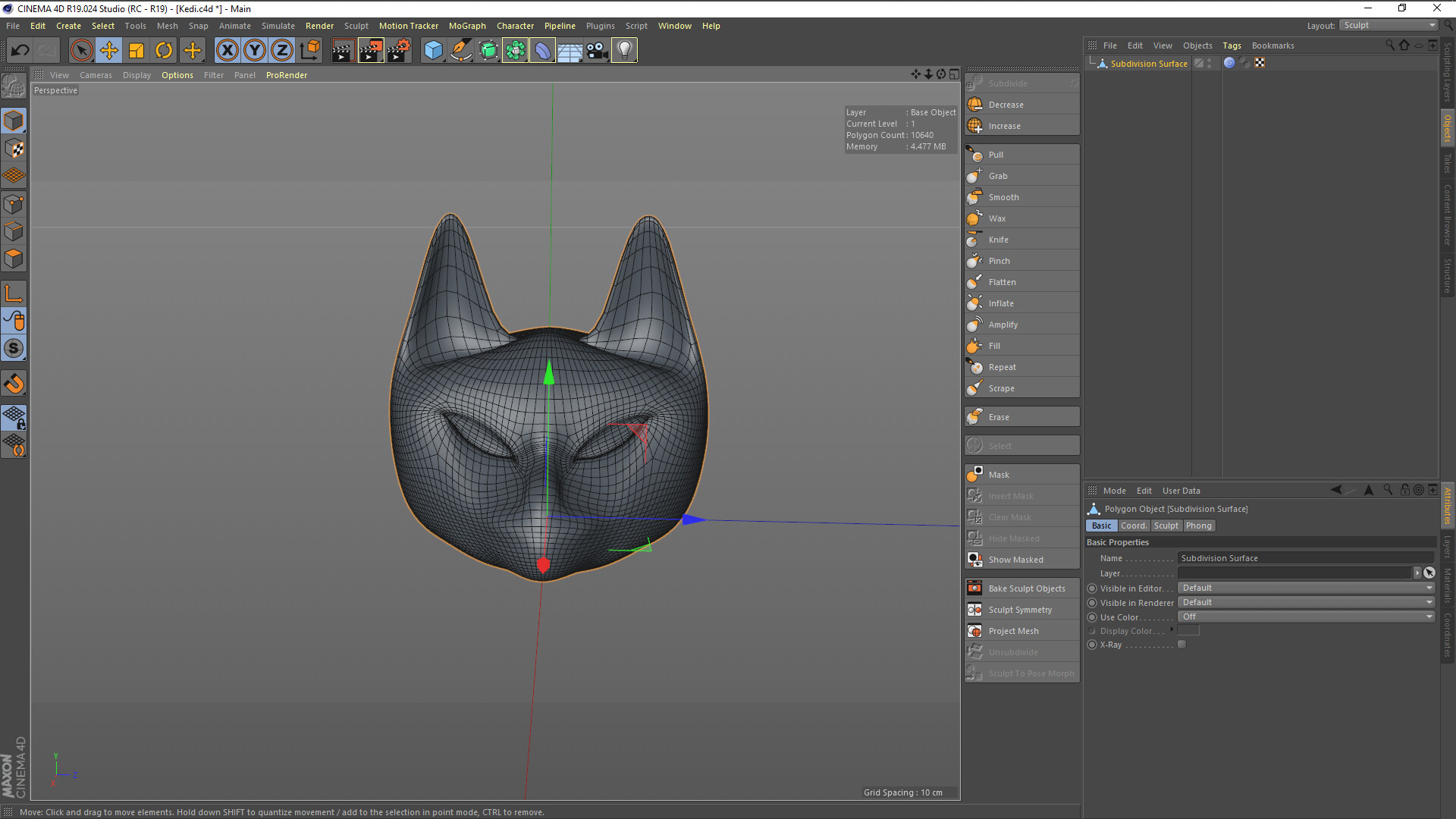Toggle X-axis lock button
1456x819 pixels.
pyautogui.click(x=227, y=51)
